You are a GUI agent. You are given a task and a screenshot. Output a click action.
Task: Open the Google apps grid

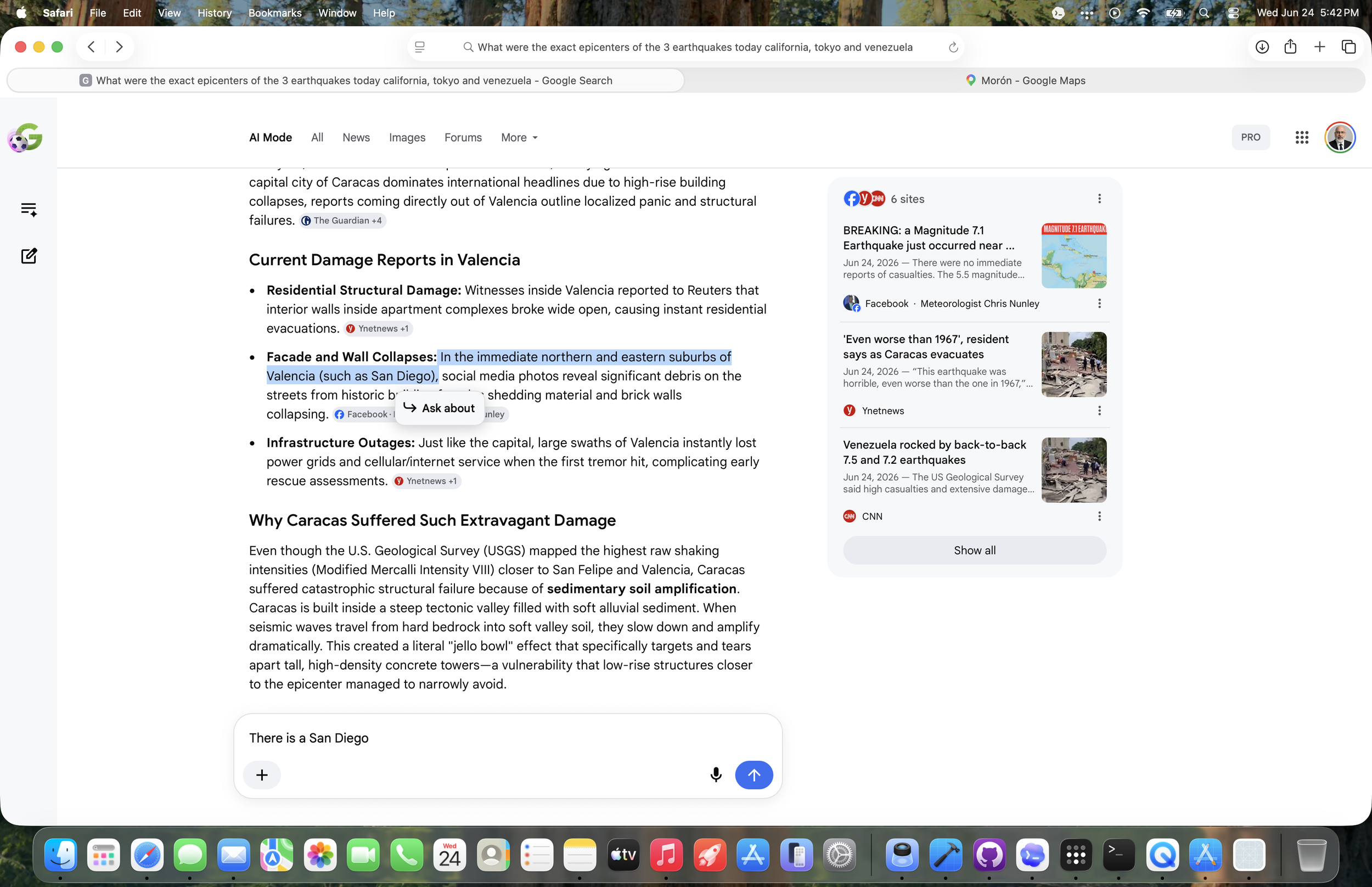point(1302,137)
